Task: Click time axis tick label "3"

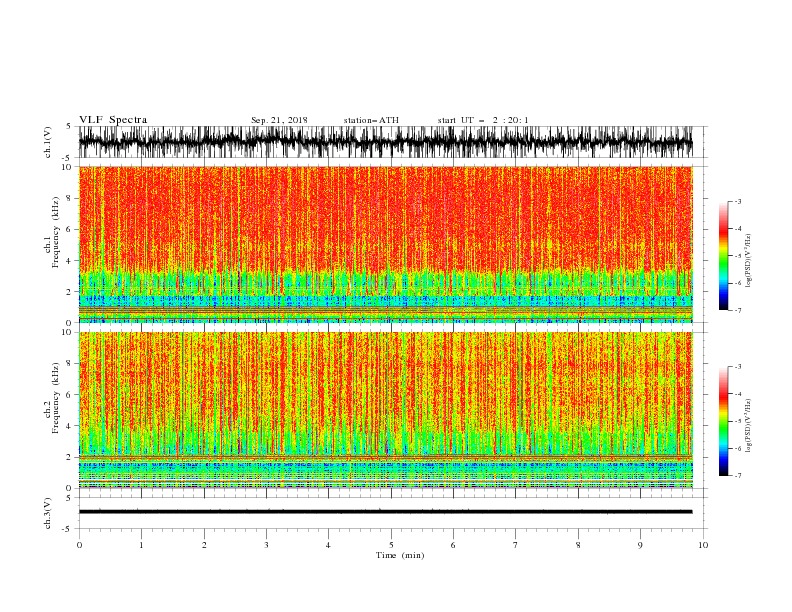Action: click(x=266, y=545)
